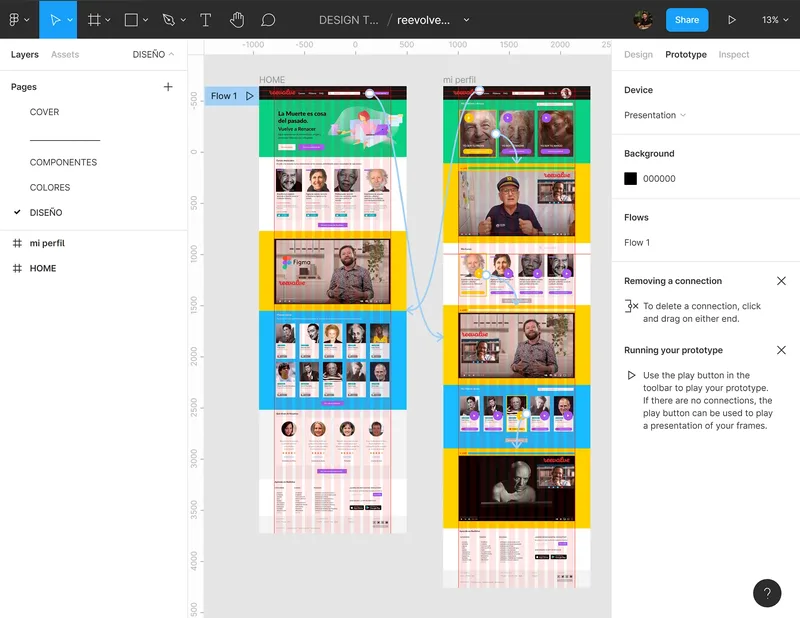800x618 pixels.
Task: Open the shape tools dropdown chevron
Action: (145, 20)
